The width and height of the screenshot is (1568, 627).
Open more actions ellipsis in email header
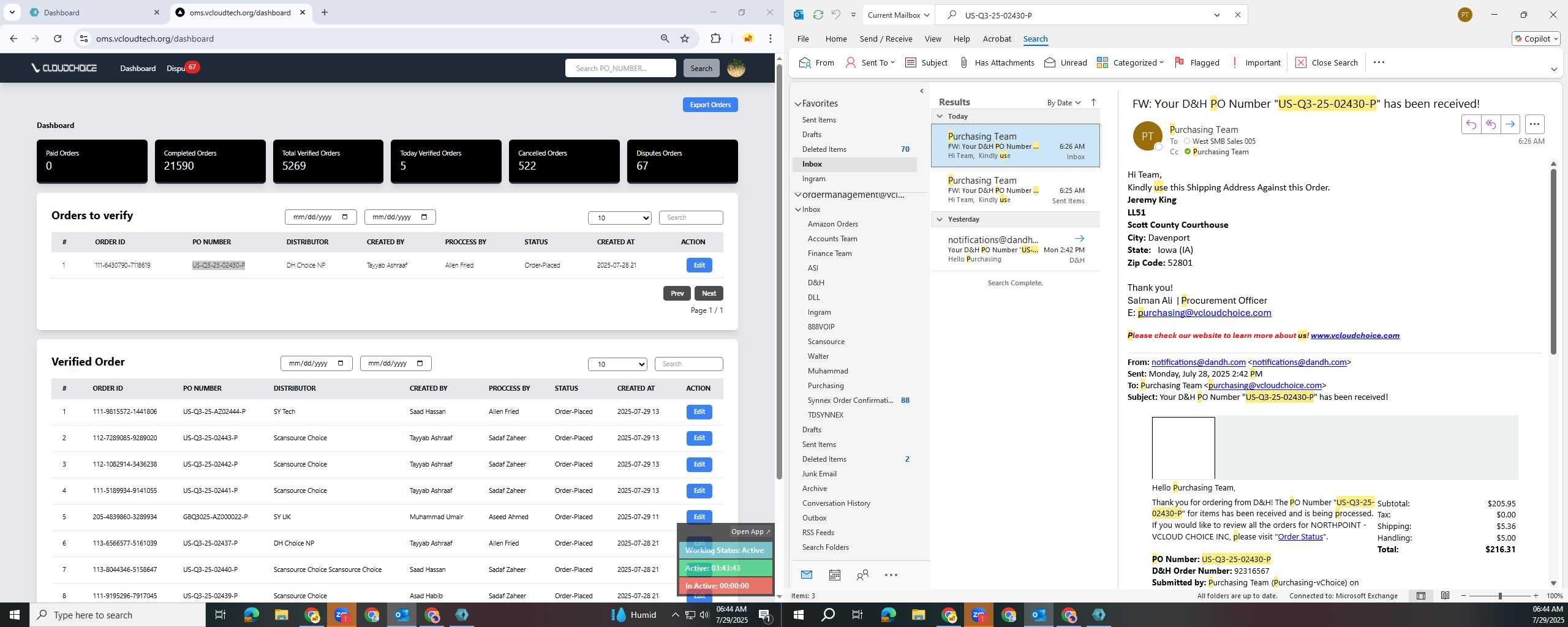pyautogui.click(x=1534, y=124)
